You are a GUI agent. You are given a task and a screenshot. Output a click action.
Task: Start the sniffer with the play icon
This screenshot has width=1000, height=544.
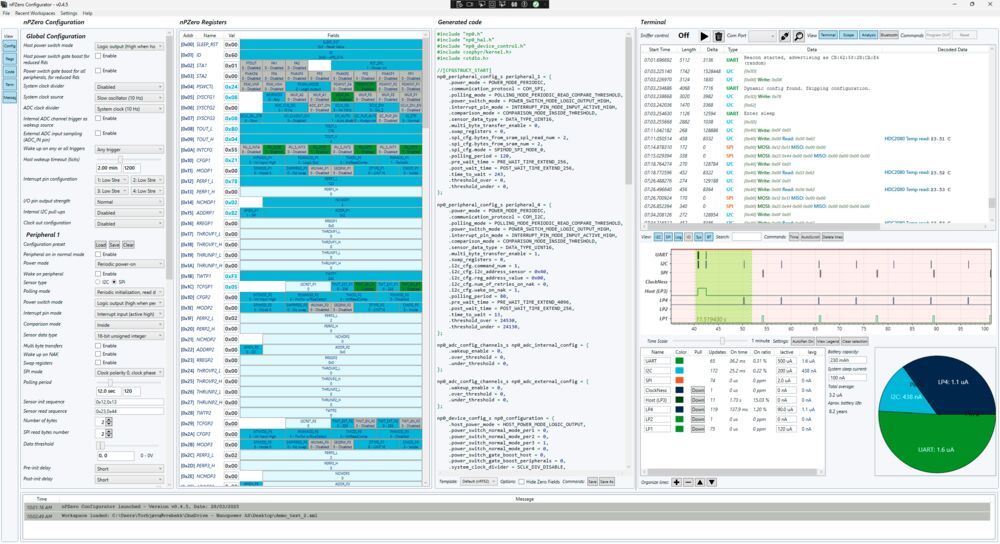704,36
